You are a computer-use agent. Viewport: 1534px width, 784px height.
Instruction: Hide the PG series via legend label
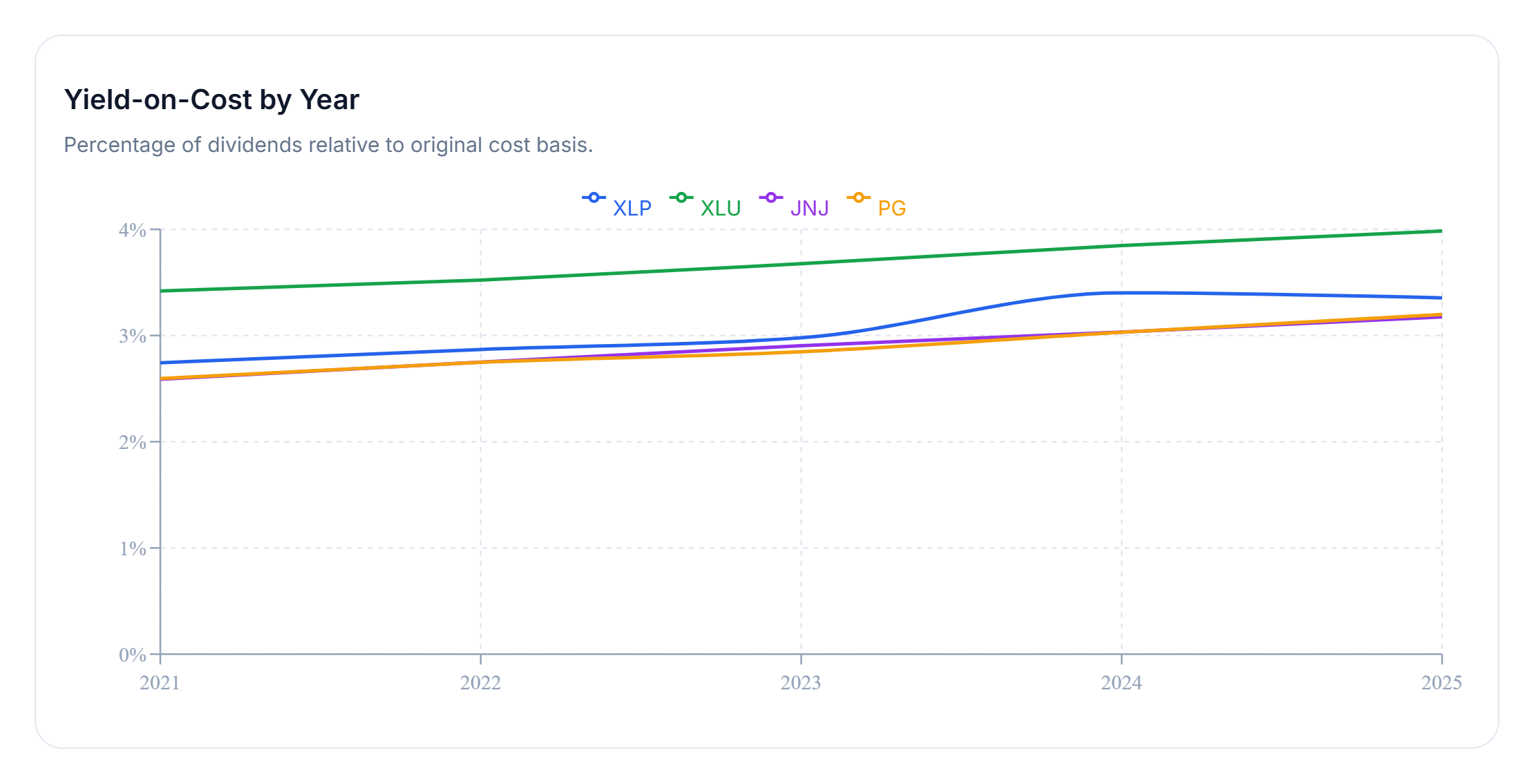(891, 208)
